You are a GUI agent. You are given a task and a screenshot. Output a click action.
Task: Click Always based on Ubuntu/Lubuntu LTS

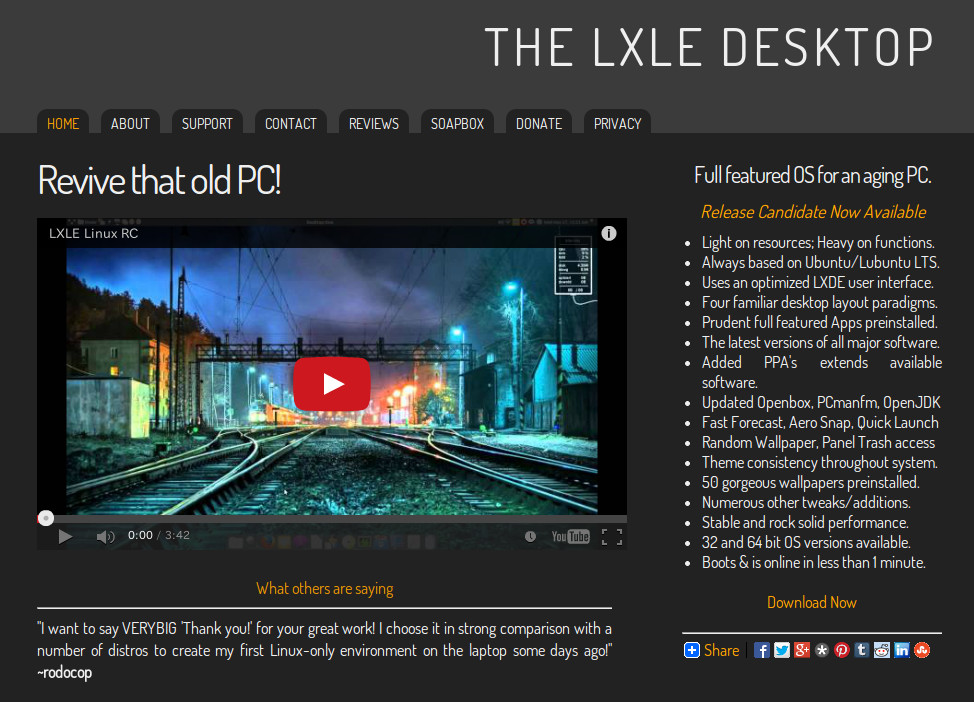click(x=821, y=262)
